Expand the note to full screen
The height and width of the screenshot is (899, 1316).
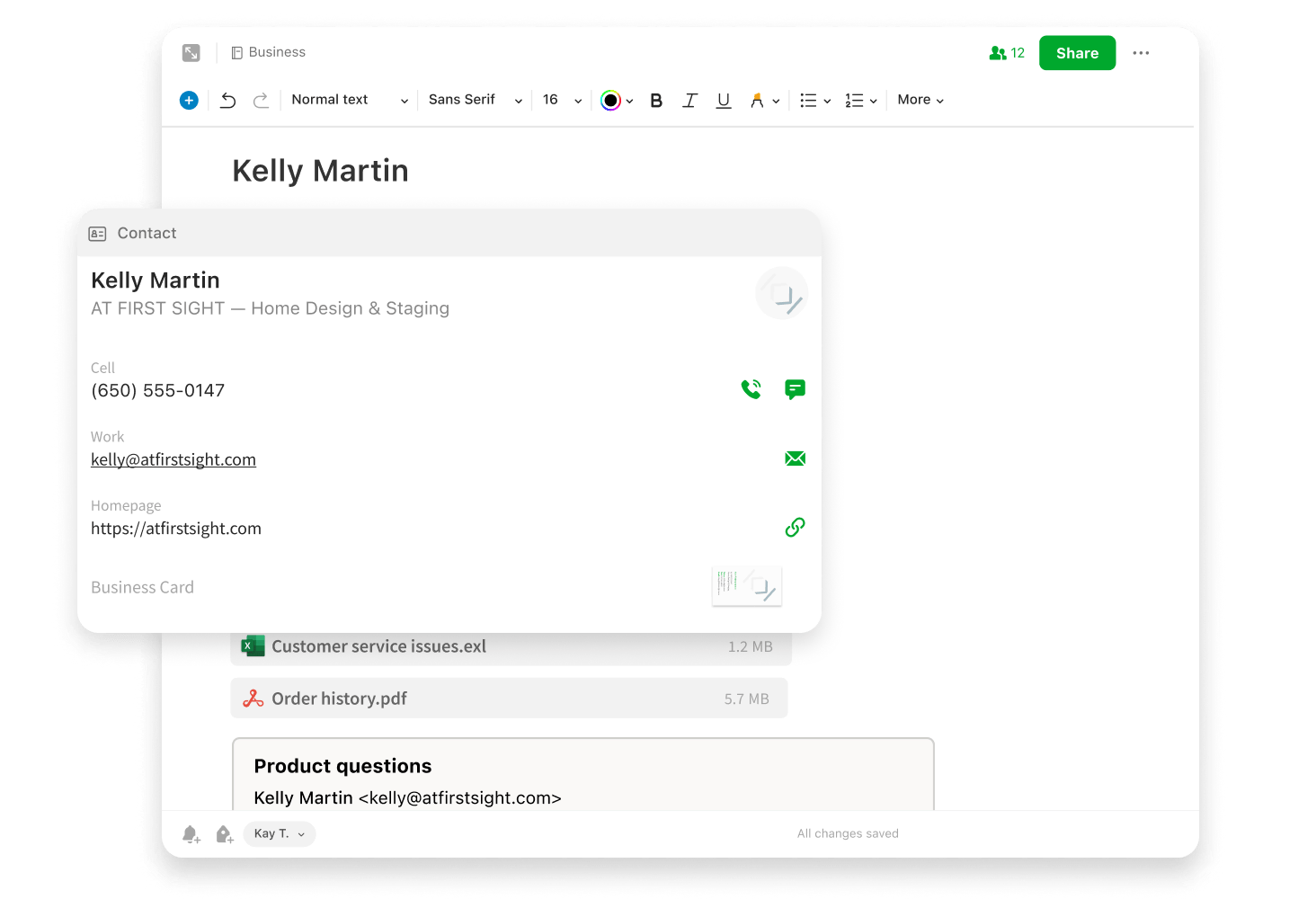pyautogui.click(x=191, y=53)
